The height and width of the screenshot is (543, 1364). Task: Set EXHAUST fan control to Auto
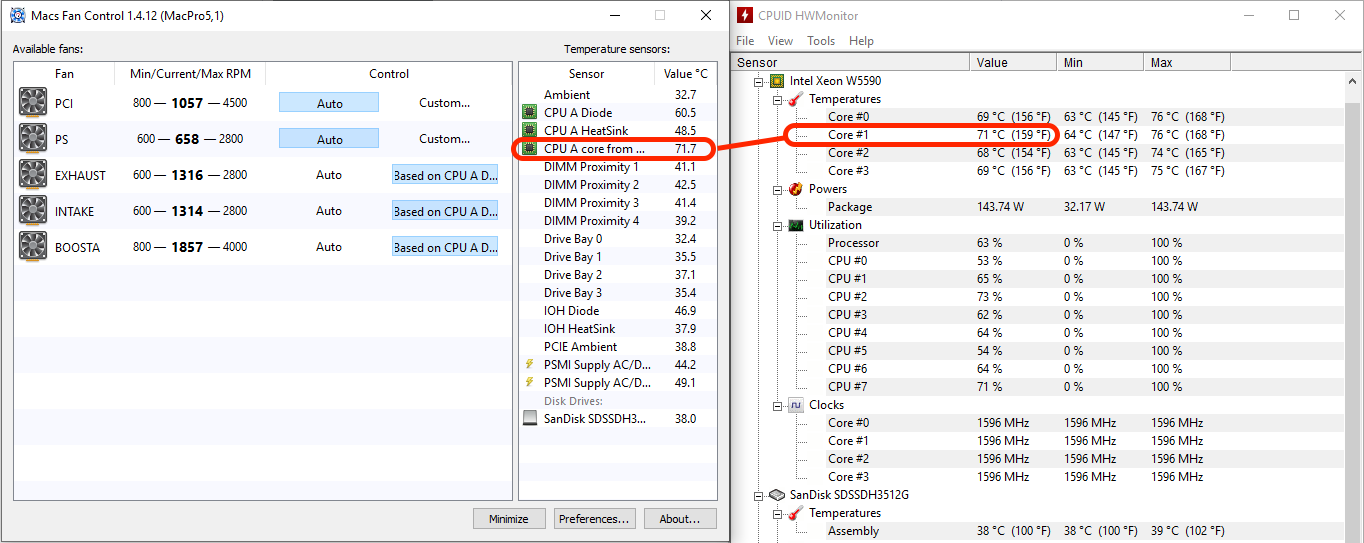(329, 175)
